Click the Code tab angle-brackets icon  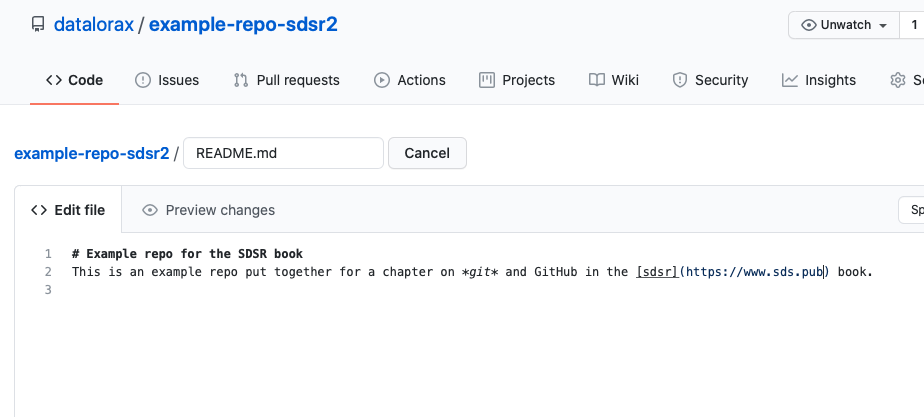pyautogui.click(x=54, y=80)
